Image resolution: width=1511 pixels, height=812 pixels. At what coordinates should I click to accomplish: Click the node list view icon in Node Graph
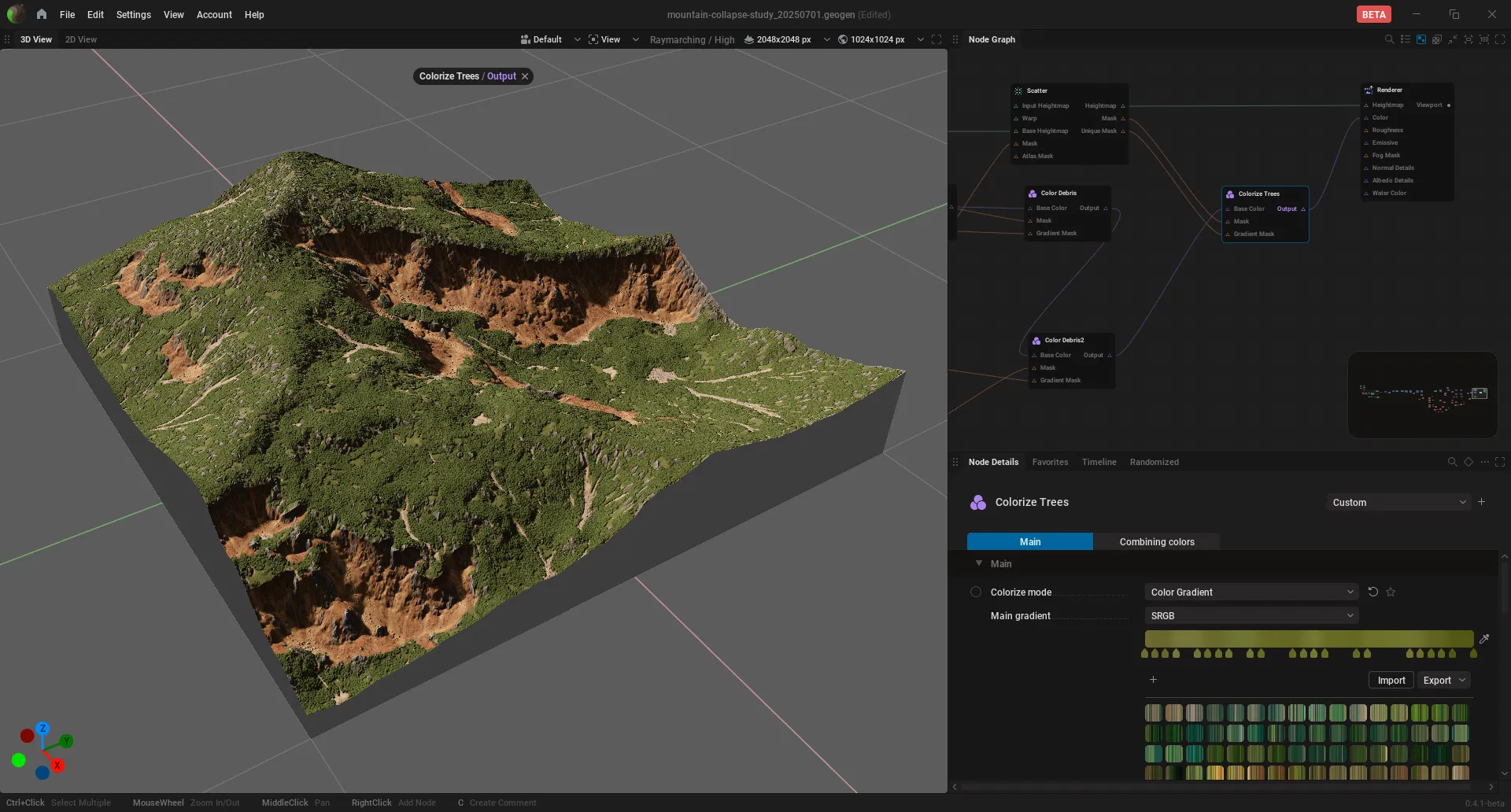(1406, 39)
